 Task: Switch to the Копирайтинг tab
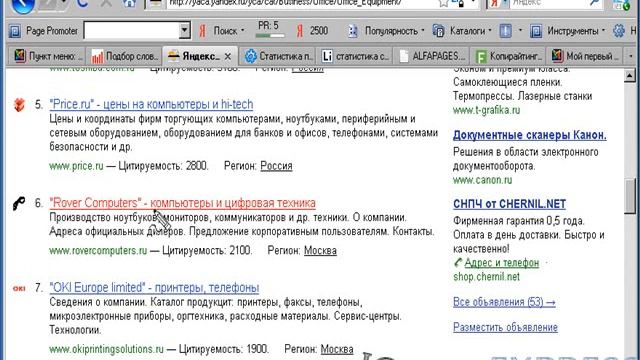click(509, 56)
